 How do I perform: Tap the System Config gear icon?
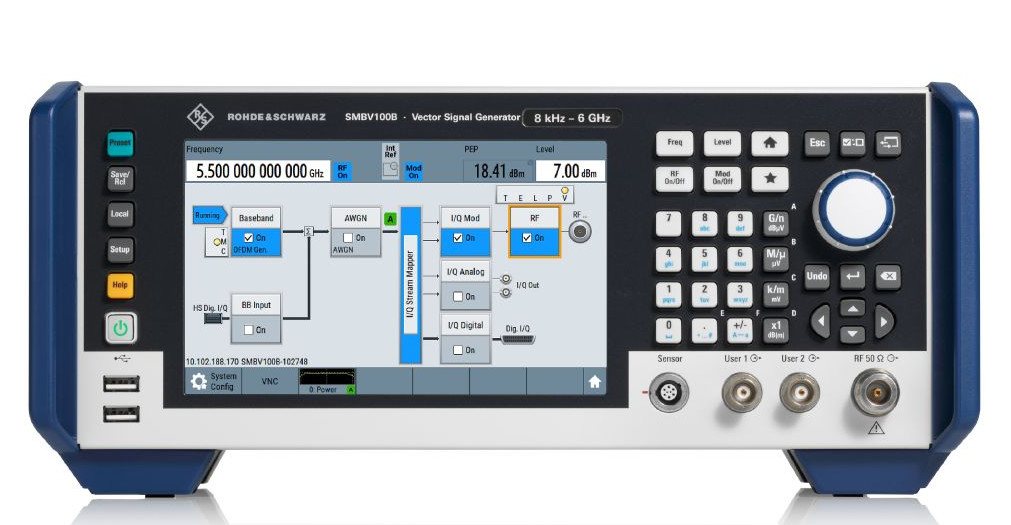pos(199,381)
